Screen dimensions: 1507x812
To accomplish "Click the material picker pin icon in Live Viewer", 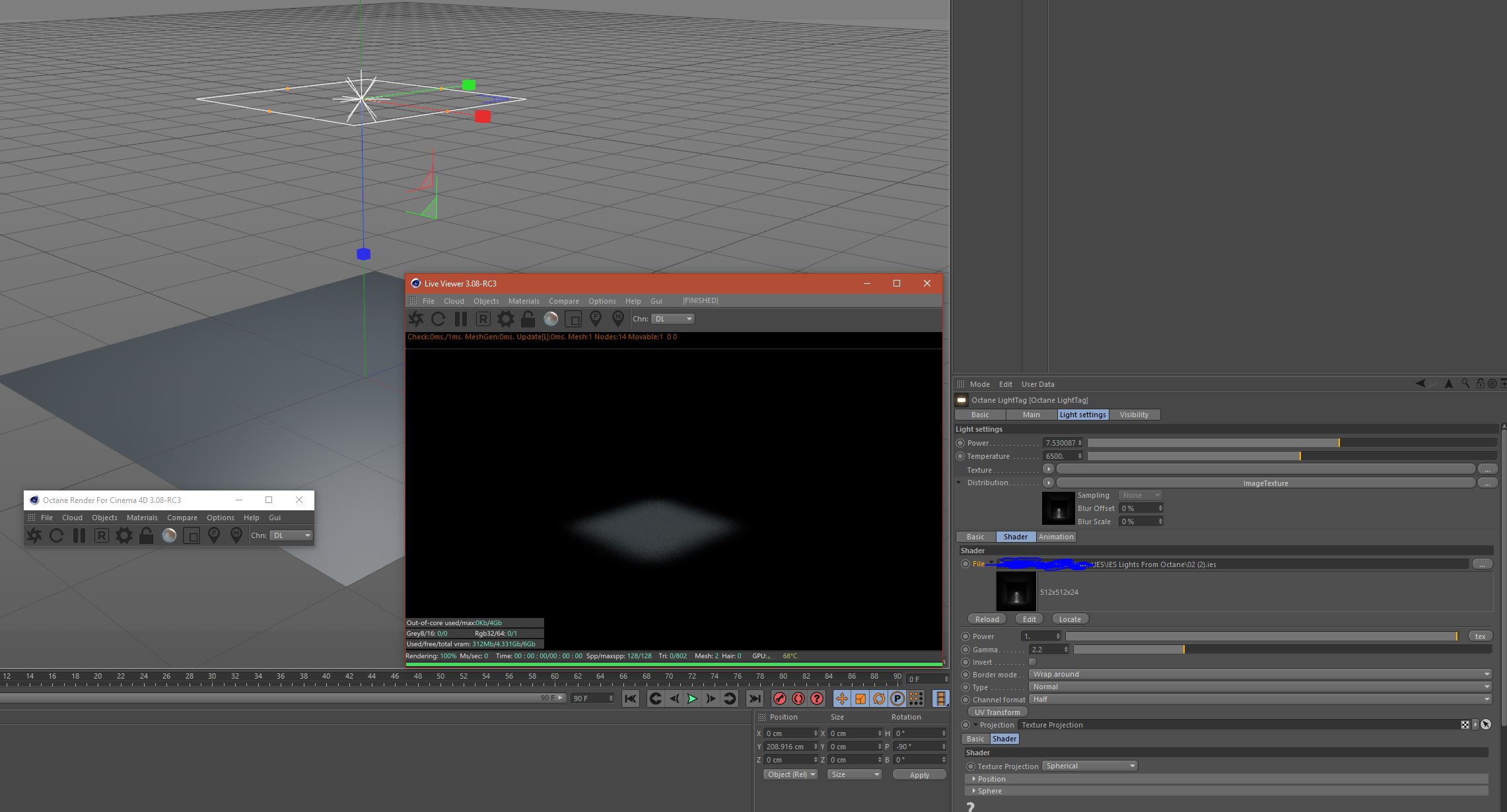I will tap(618, 319).
